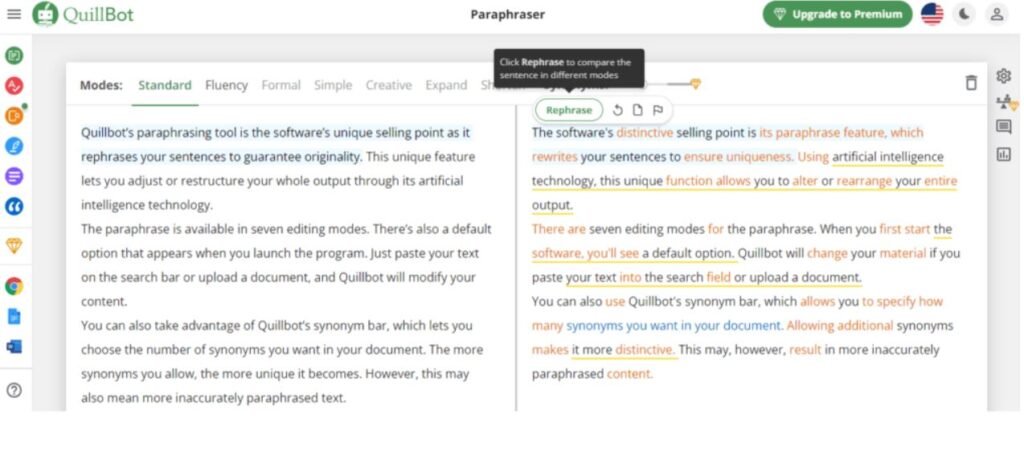Click the highlighted first sentence in input
This screenshot has height=451, width=1024.
(278, 145)
